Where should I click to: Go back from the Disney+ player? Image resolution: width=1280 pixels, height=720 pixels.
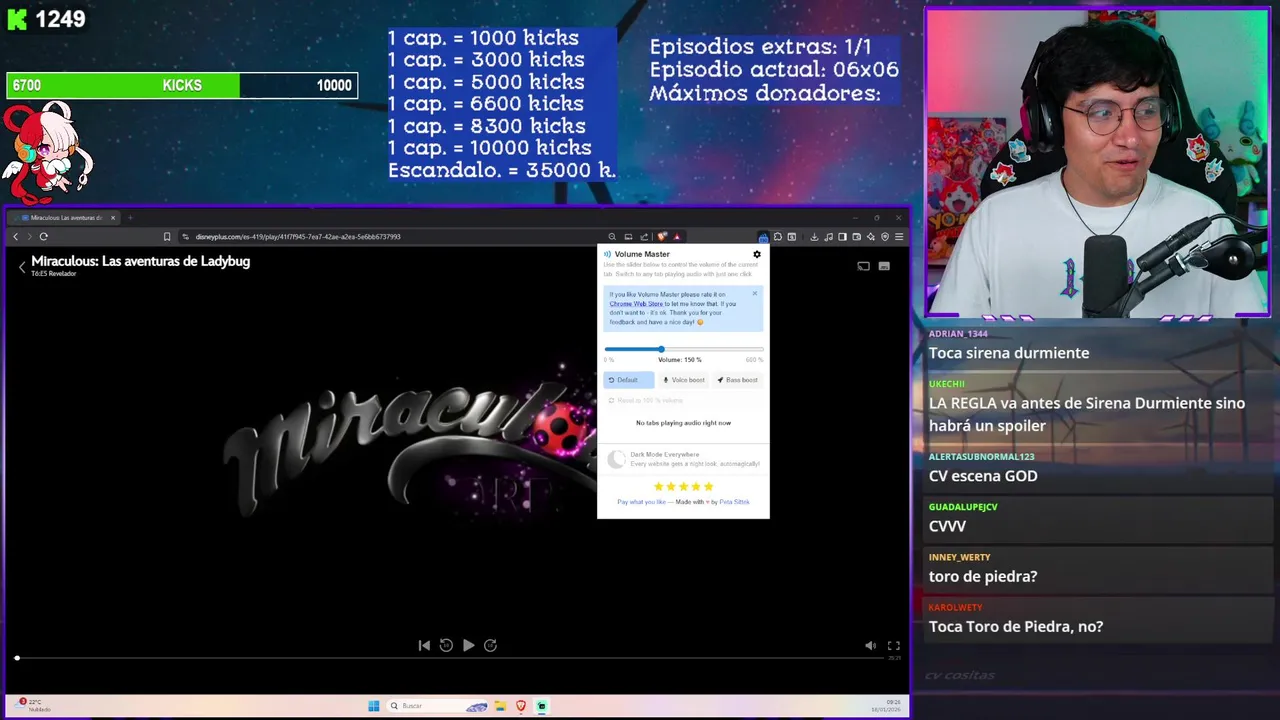click(22, 267)
